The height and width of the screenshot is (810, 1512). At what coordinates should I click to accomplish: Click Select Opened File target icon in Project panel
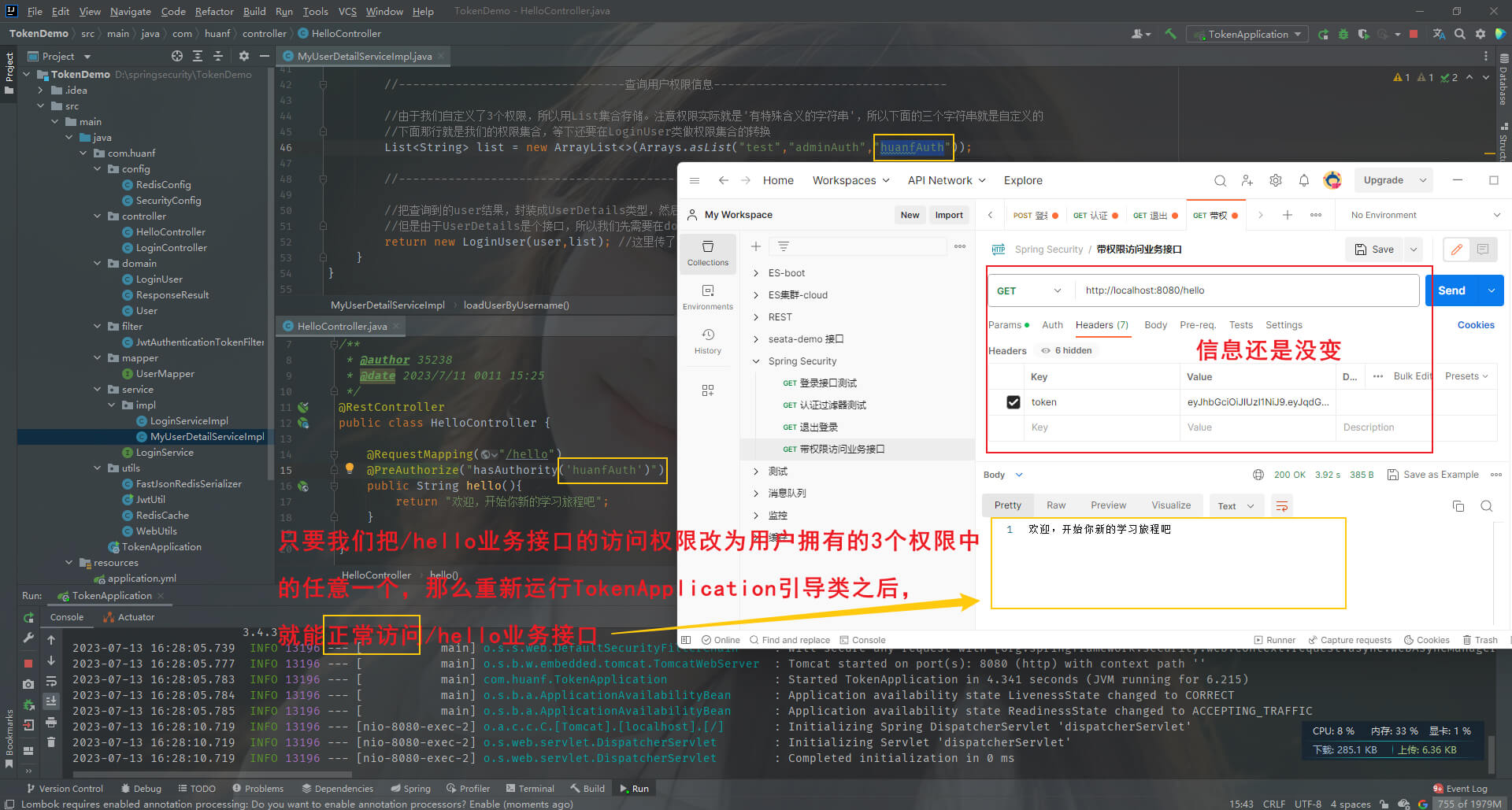pyautogui.click(x=177, y=56)
